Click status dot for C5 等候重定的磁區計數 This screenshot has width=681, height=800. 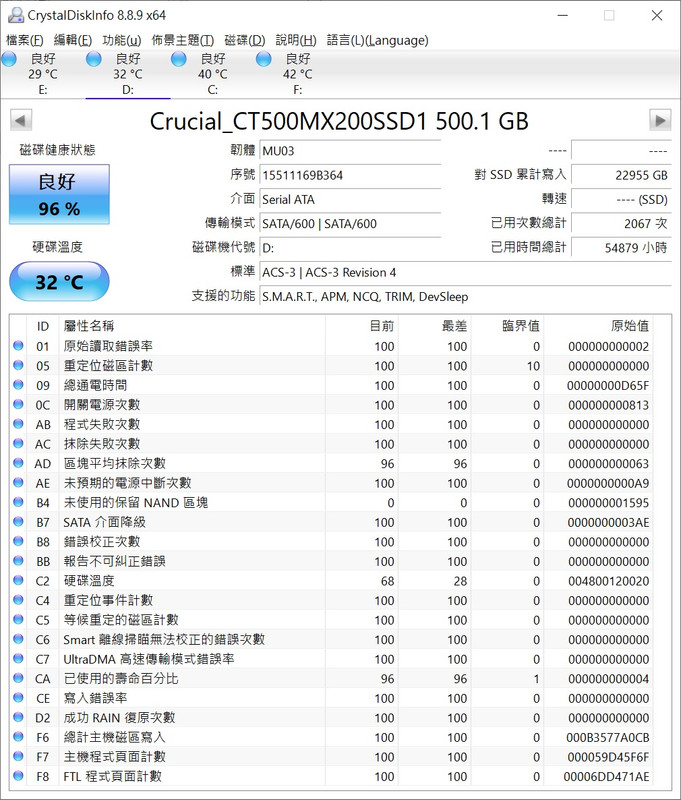click(18, 619)
